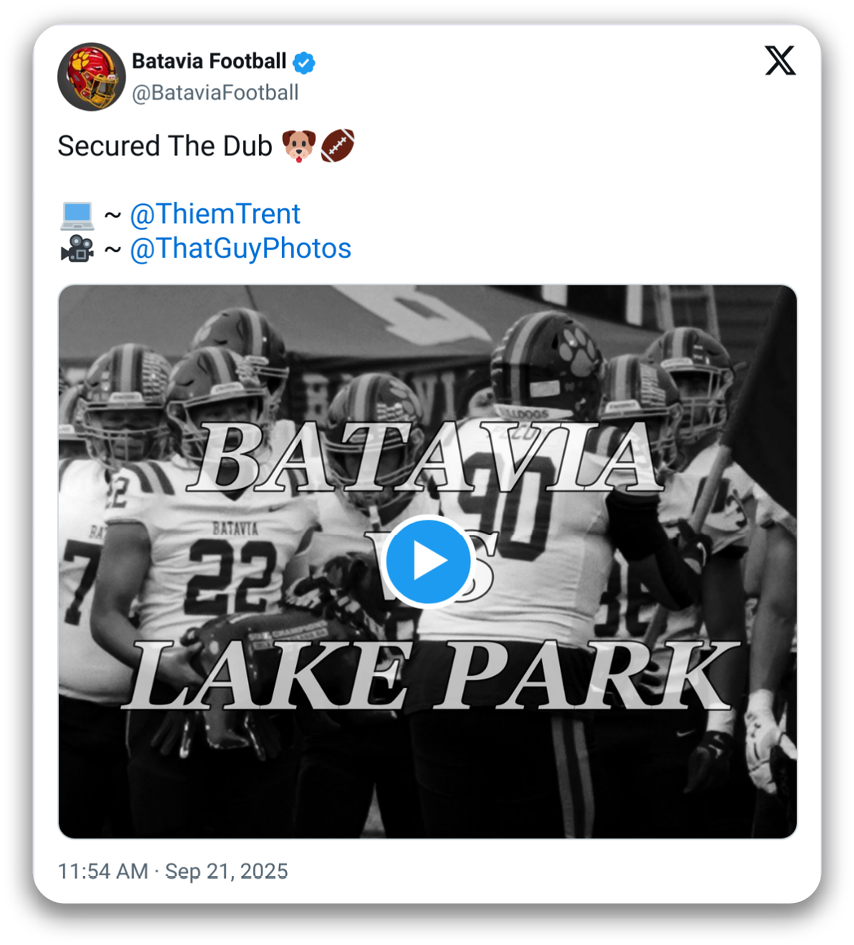This screenshot has height=945, width=854.
Task: Click the movie camera emoji
Action: point(76,248)
